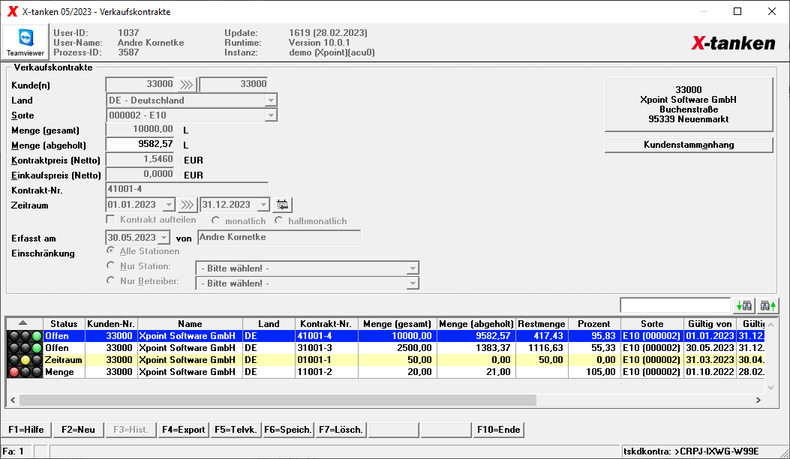Click Restmenge value 1116,63
Viewport: 790px width, 459px height.
click(542, 348)
